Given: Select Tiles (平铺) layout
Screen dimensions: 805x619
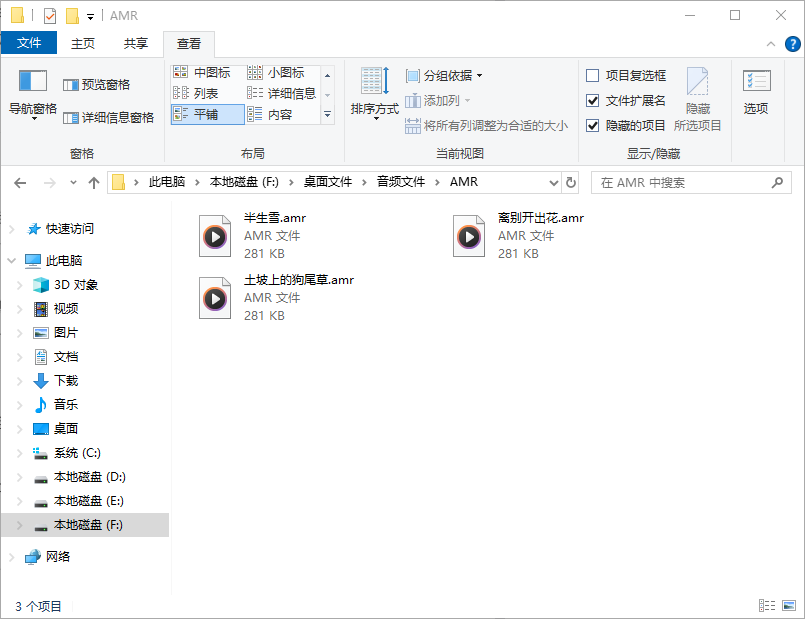Looking at the screenshot, I should tap(207, 114).
